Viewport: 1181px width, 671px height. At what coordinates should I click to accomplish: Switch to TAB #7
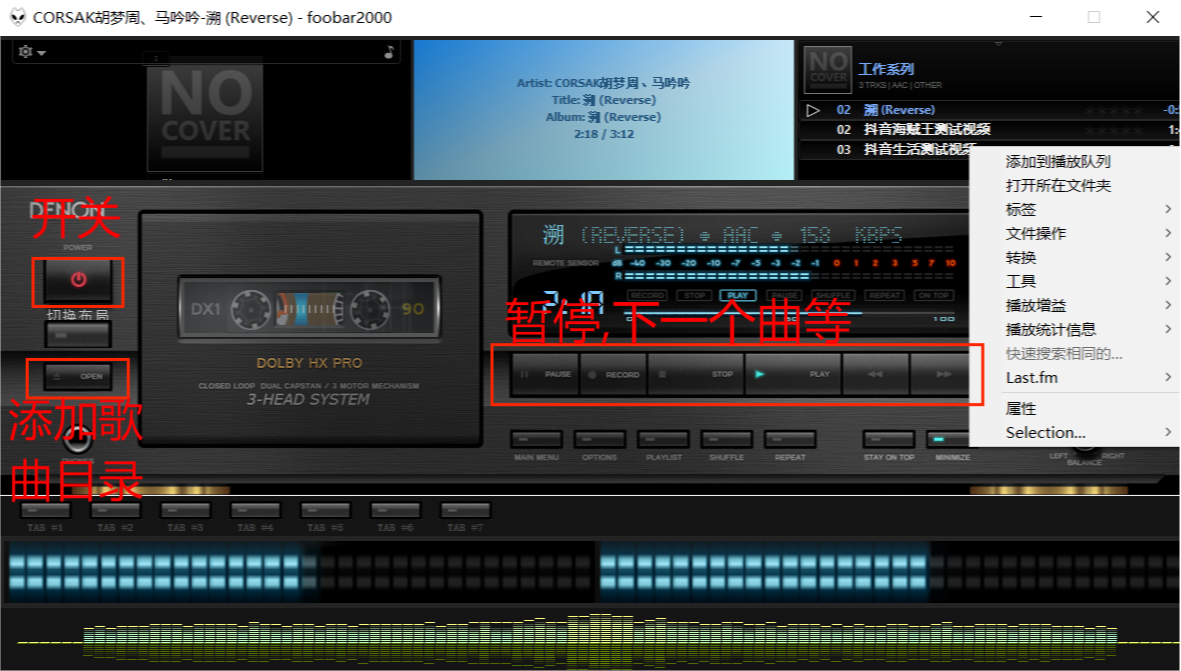[x=465, y=511]
